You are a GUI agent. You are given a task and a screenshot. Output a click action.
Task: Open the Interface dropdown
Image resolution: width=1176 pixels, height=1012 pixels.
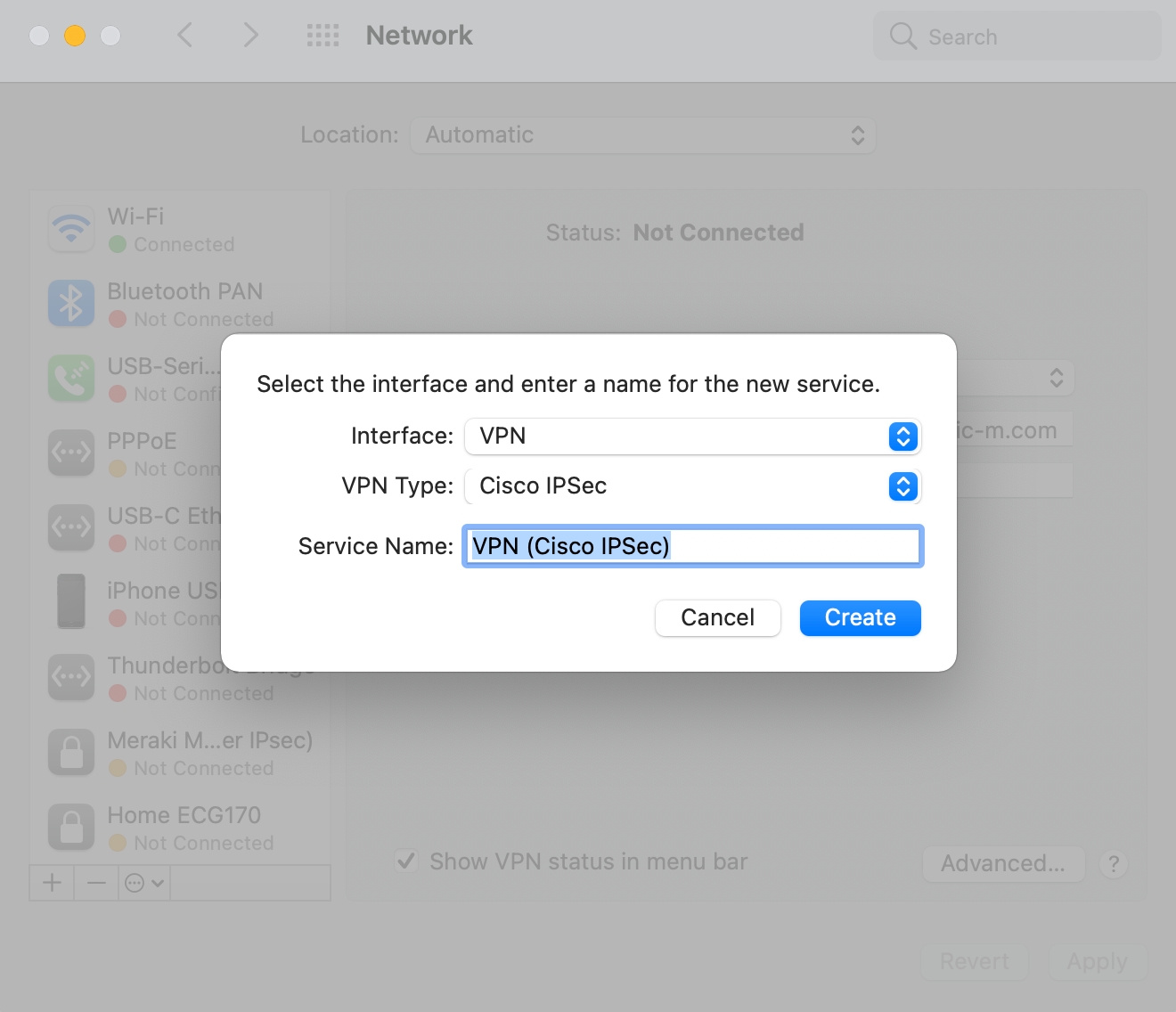pyautogui.click(x=692, y=437)
